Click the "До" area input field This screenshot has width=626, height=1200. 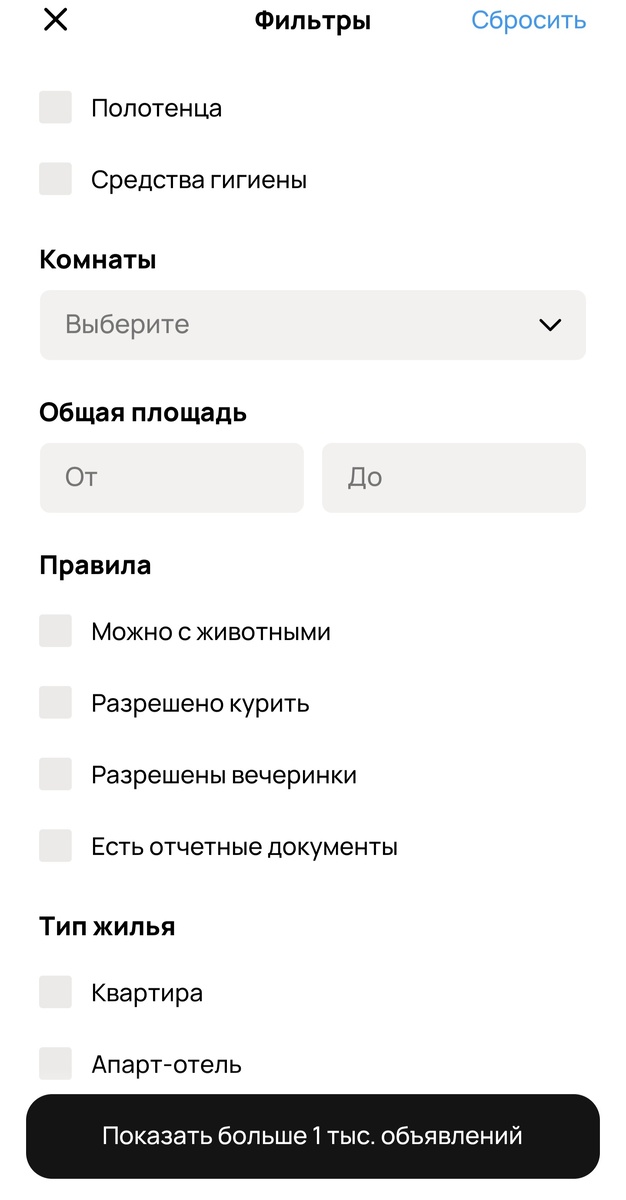(x=453, y=477)
